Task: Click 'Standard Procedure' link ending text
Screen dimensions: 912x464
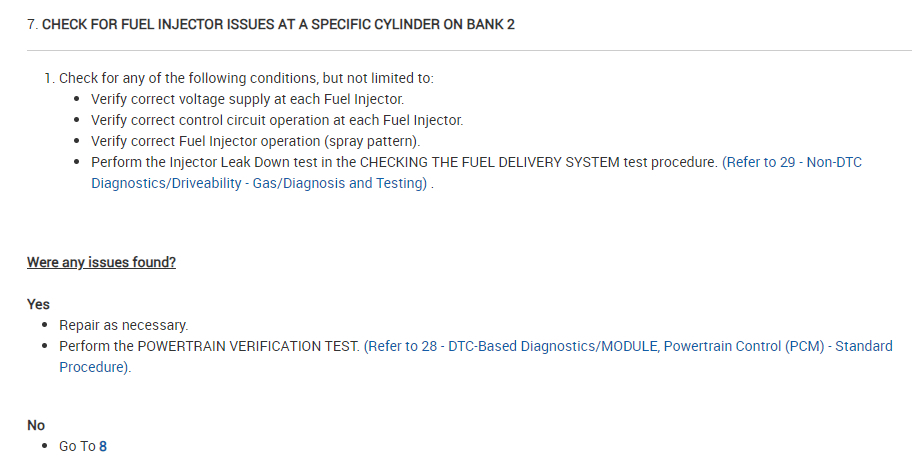Action: (95, 367)
